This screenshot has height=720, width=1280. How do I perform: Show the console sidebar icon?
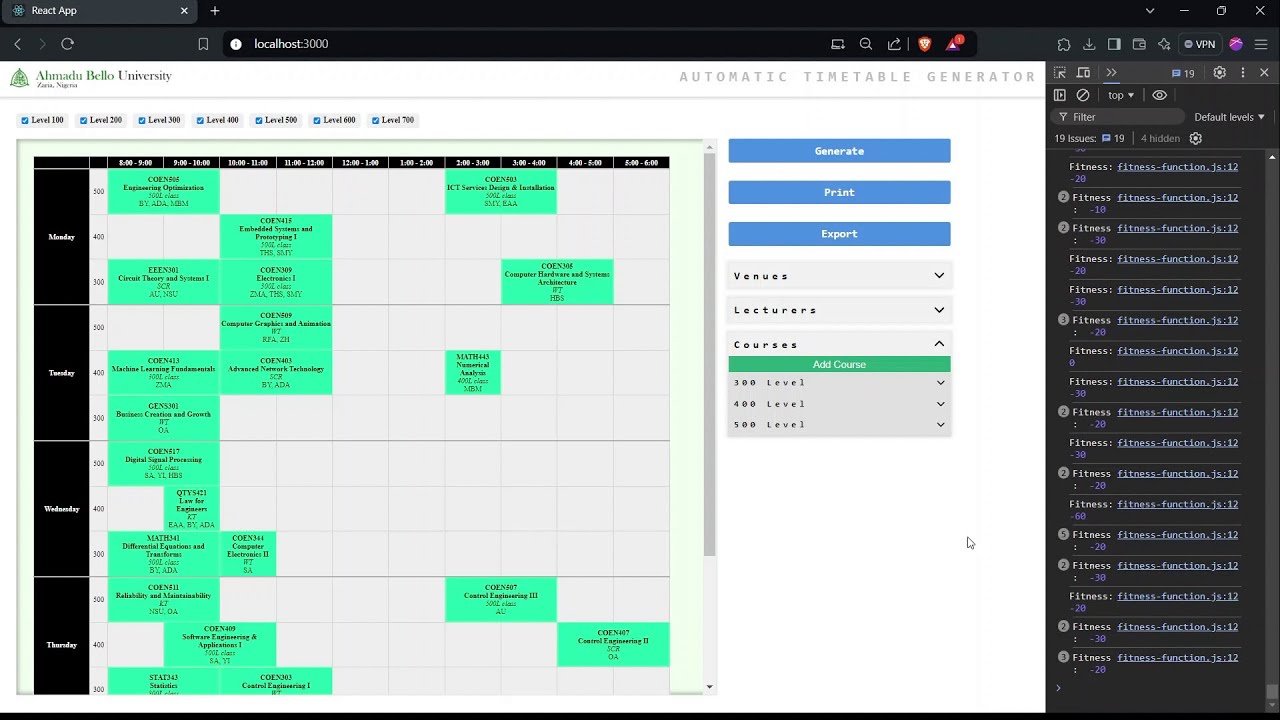pyautogui.click(x=1060, y=95)
